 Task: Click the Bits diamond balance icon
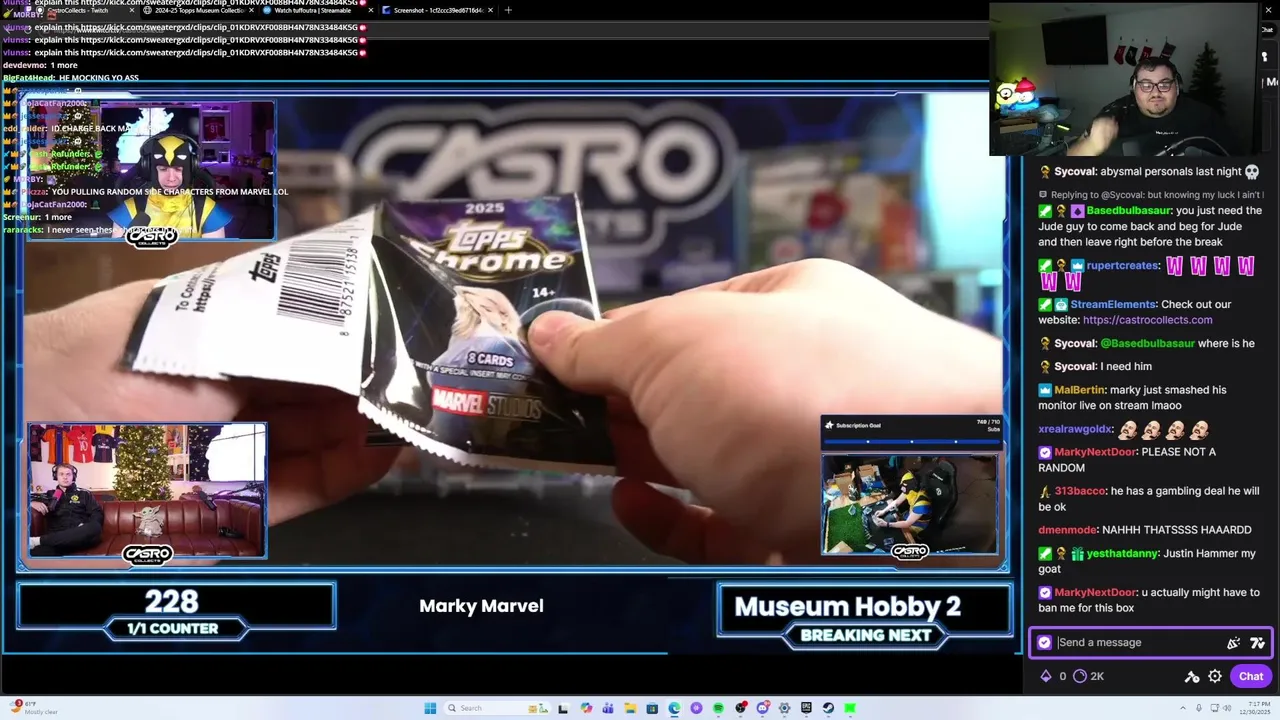click(1046, 676)
